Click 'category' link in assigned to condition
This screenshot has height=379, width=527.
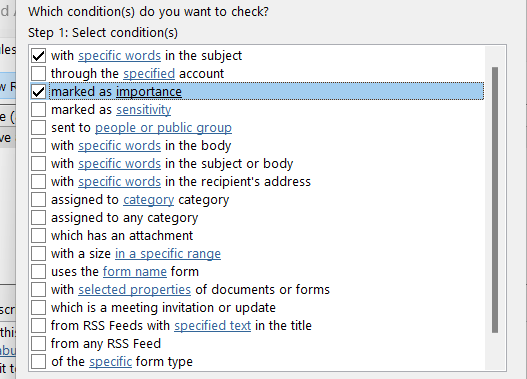(149, 200)
